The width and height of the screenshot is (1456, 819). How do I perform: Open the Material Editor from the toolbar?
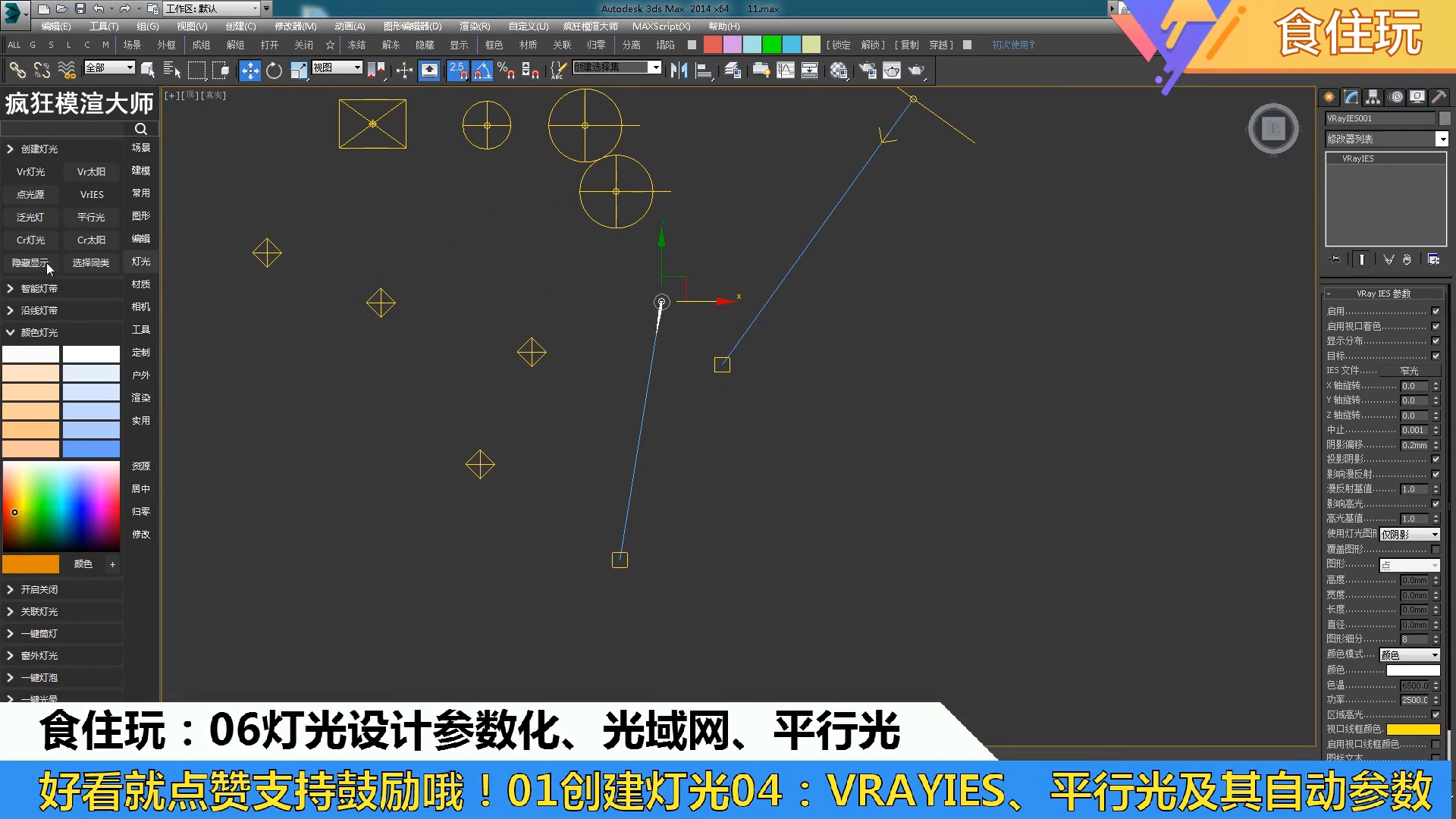tap(839, 71)
